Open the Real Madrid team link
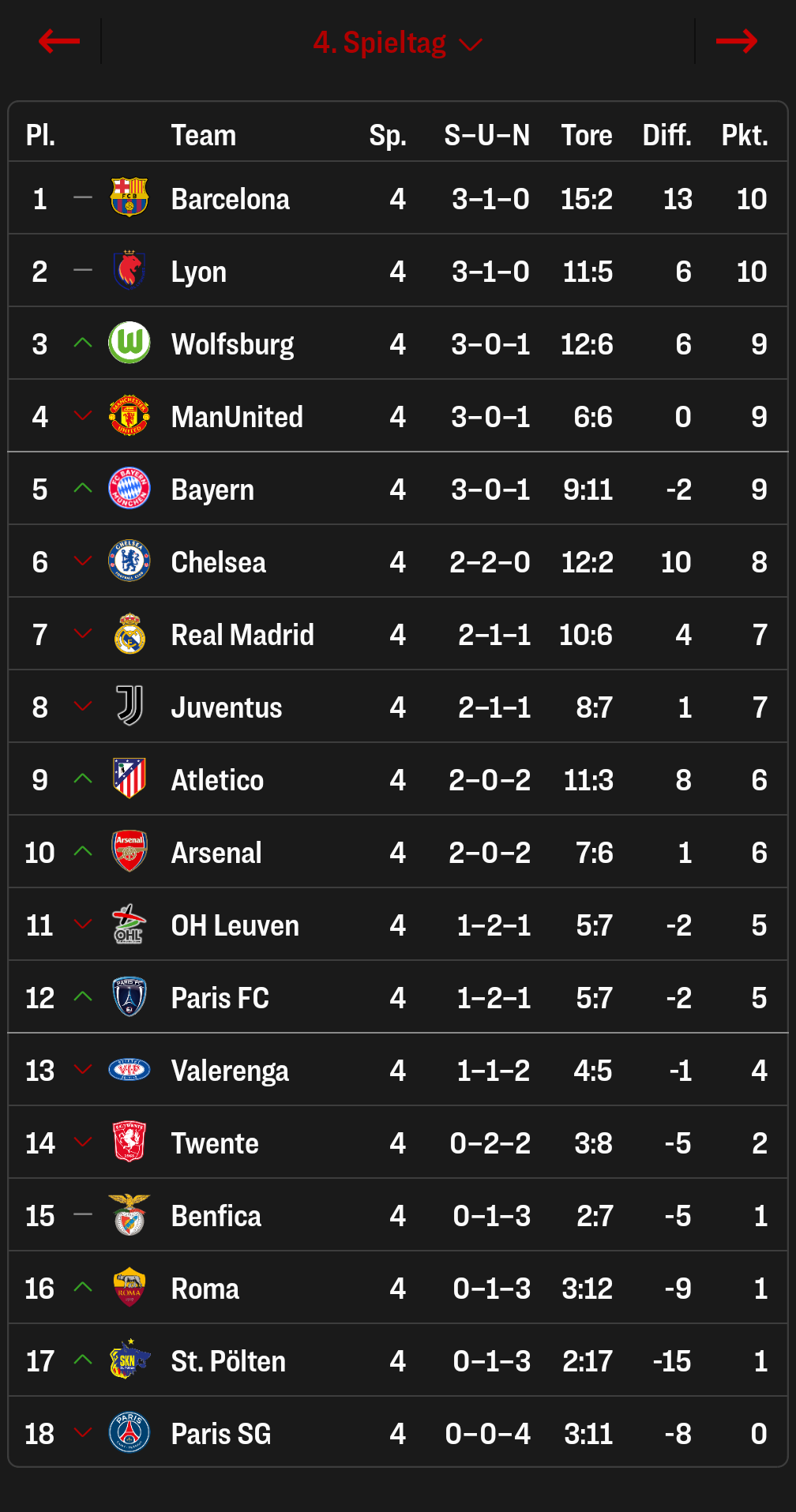 (242, 635)
